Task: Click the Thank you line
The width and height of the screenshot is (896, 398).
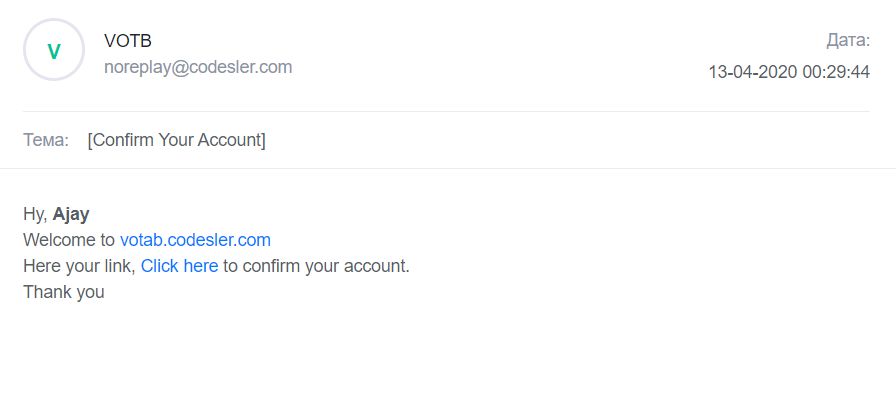Action: (64, 292)
